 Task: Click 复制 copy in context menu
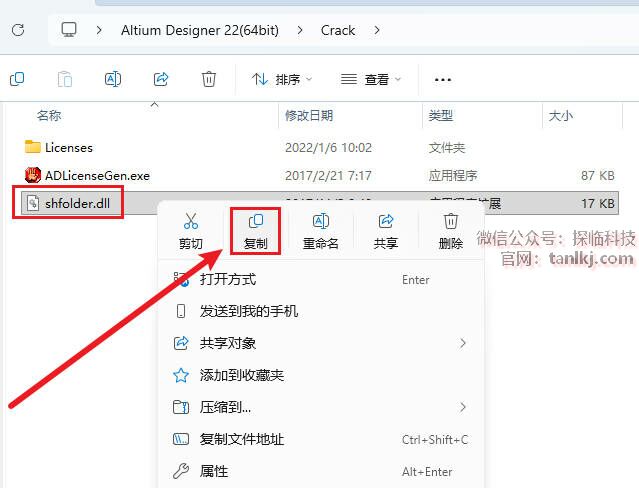256,231
